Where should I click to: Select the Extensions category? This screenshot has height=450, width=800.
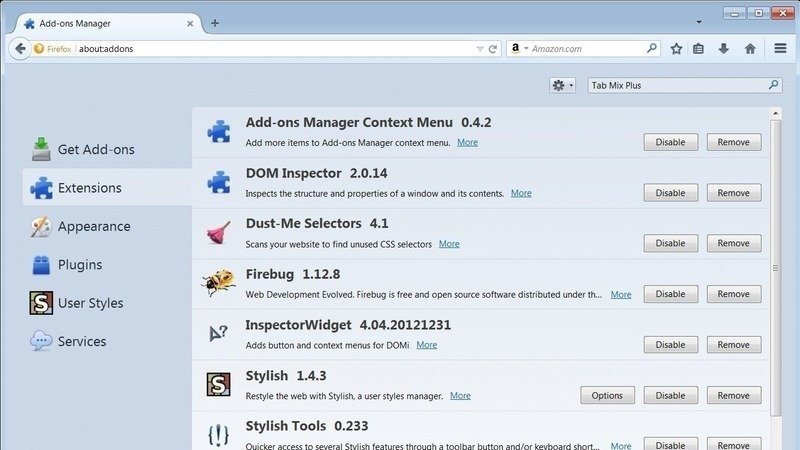pos(107,188)
